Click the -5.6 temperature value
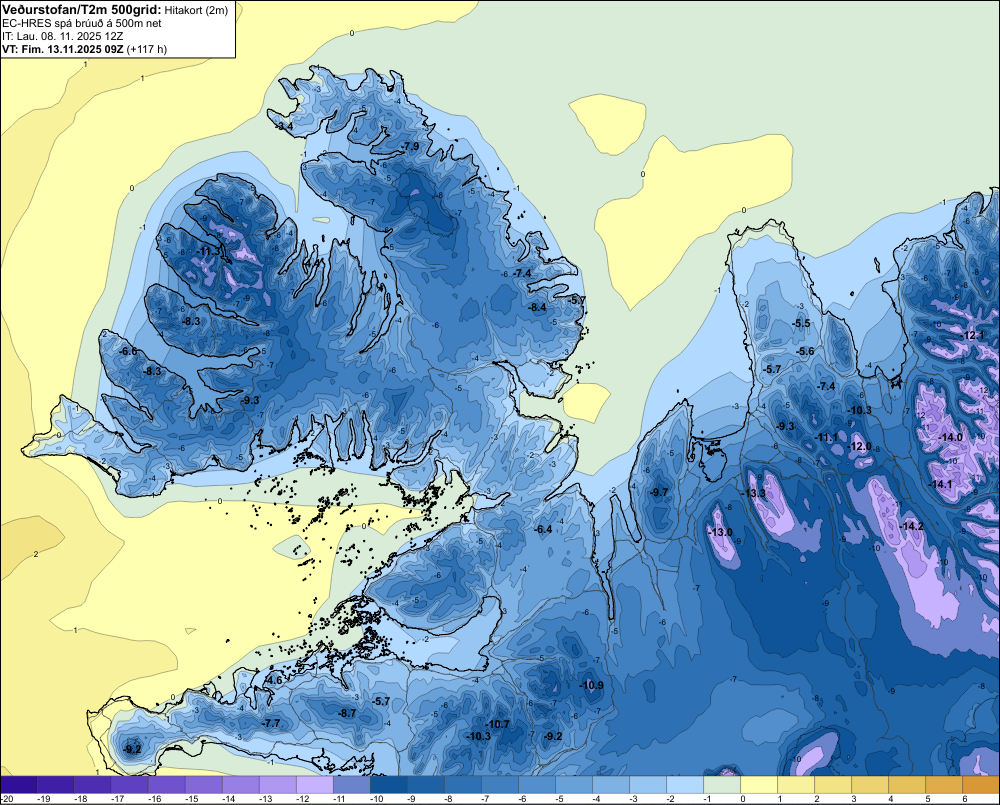This screenshot has width=1000, height=805. click(x=805, y=351)
